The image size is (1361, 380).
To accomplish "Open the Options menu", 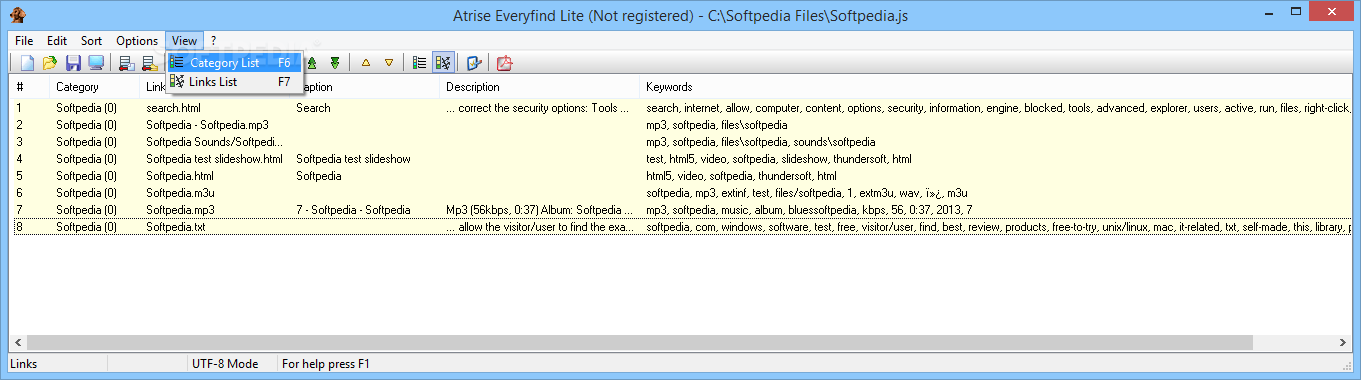I will click(x=137, y=41).
